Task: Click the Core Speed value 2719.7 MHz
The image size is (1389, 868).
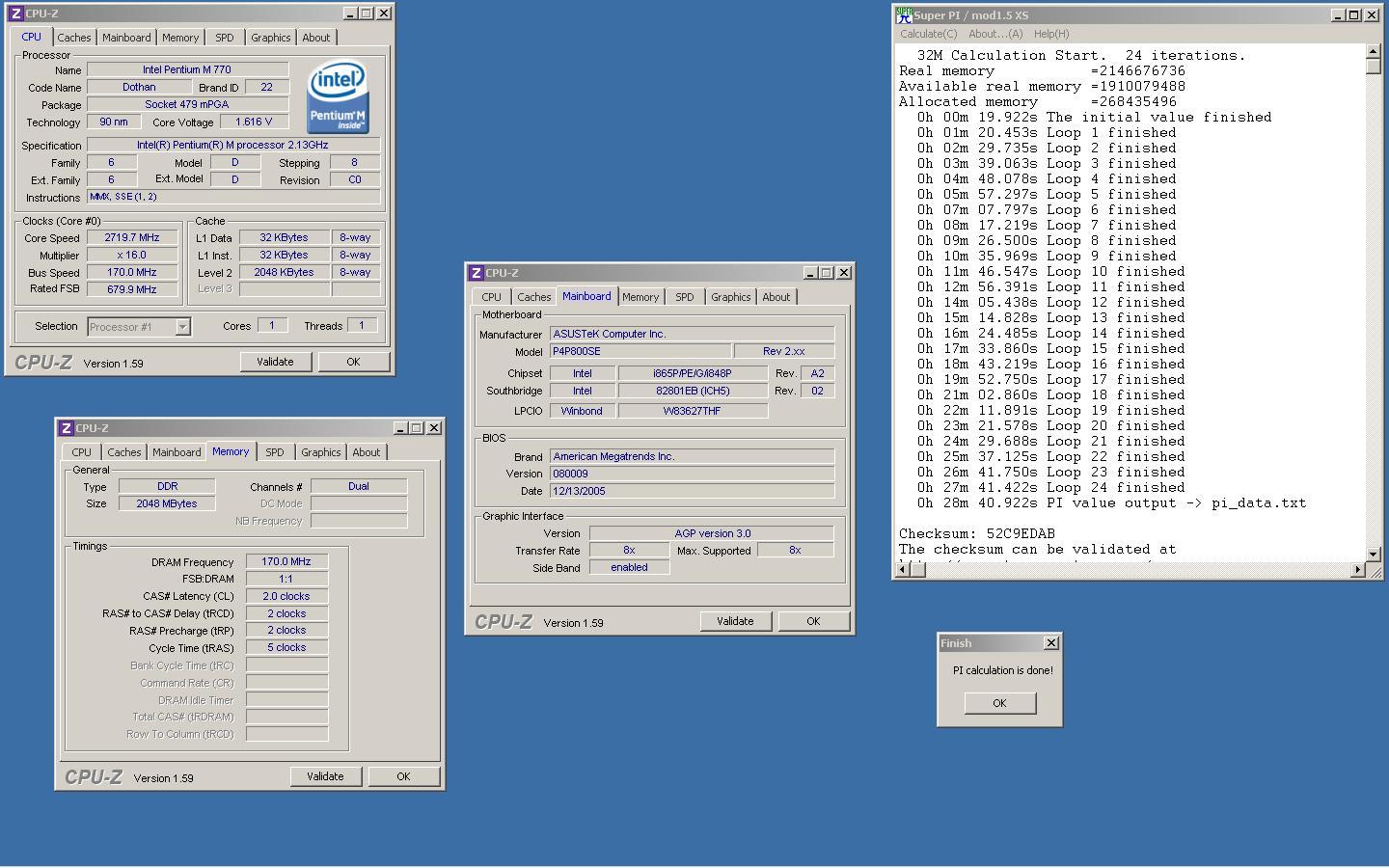Action: point(132,237)
